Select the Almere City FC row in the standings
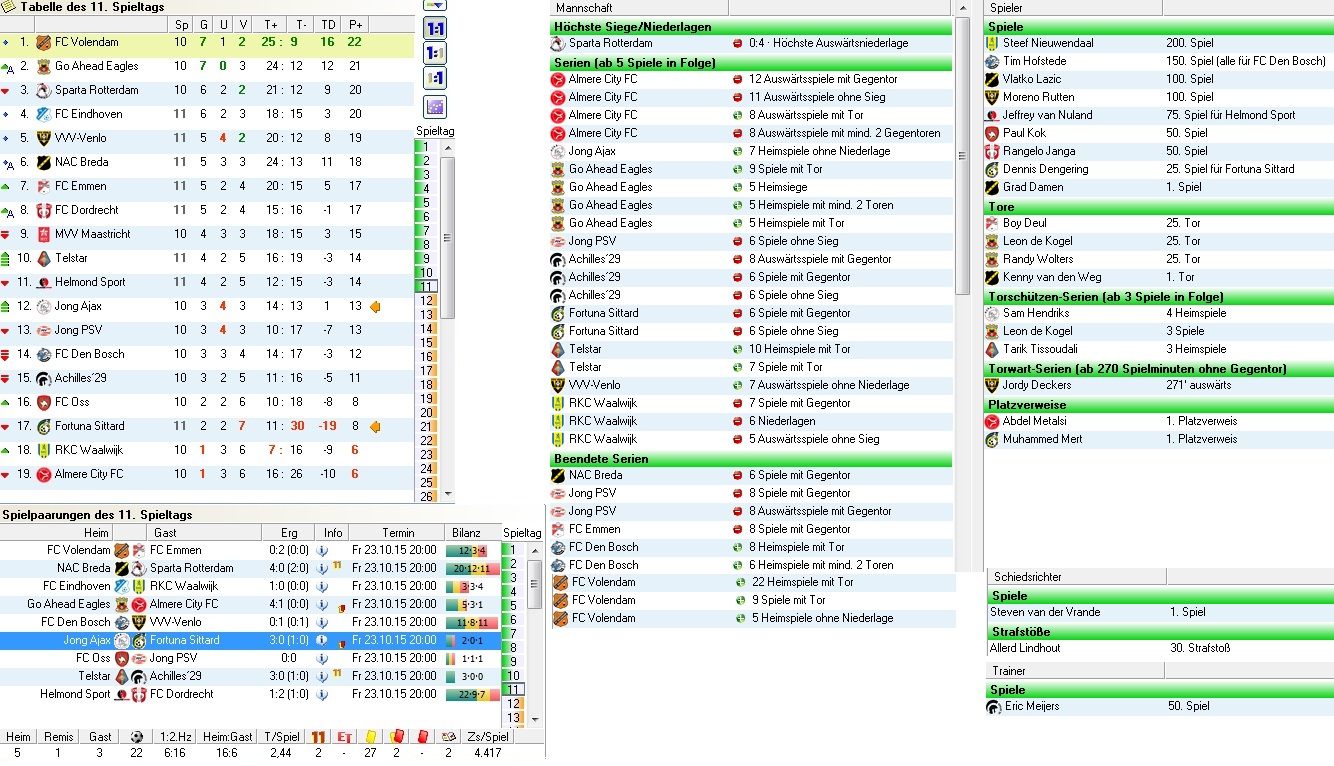This screenshot has height=766, width=1334. click(x=207, y=474)
